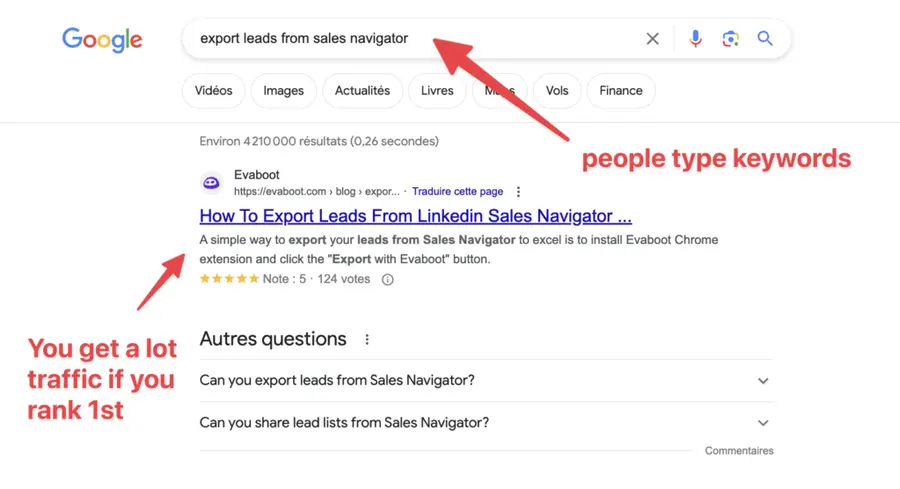Open the Actualités filter tab

tap(362, 91)
